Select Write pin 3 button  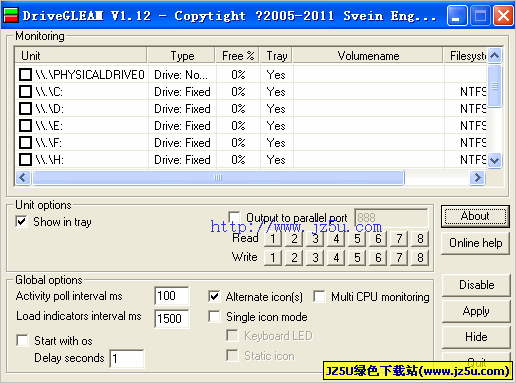coord(315,257)
